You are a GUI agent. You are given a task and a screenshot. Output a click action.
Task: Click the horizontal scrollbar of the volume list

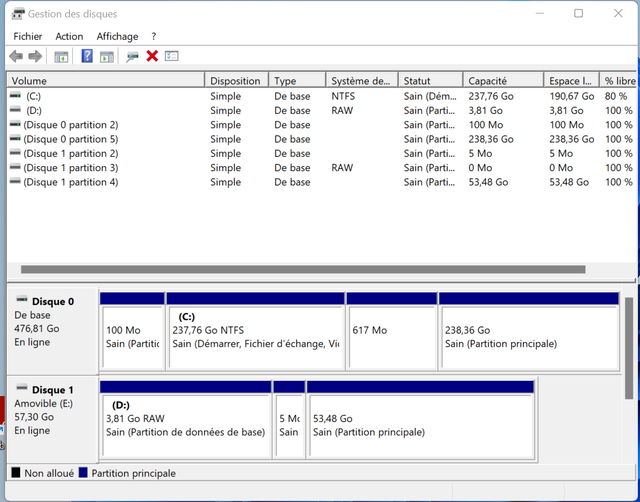click(x=303, y=269)
